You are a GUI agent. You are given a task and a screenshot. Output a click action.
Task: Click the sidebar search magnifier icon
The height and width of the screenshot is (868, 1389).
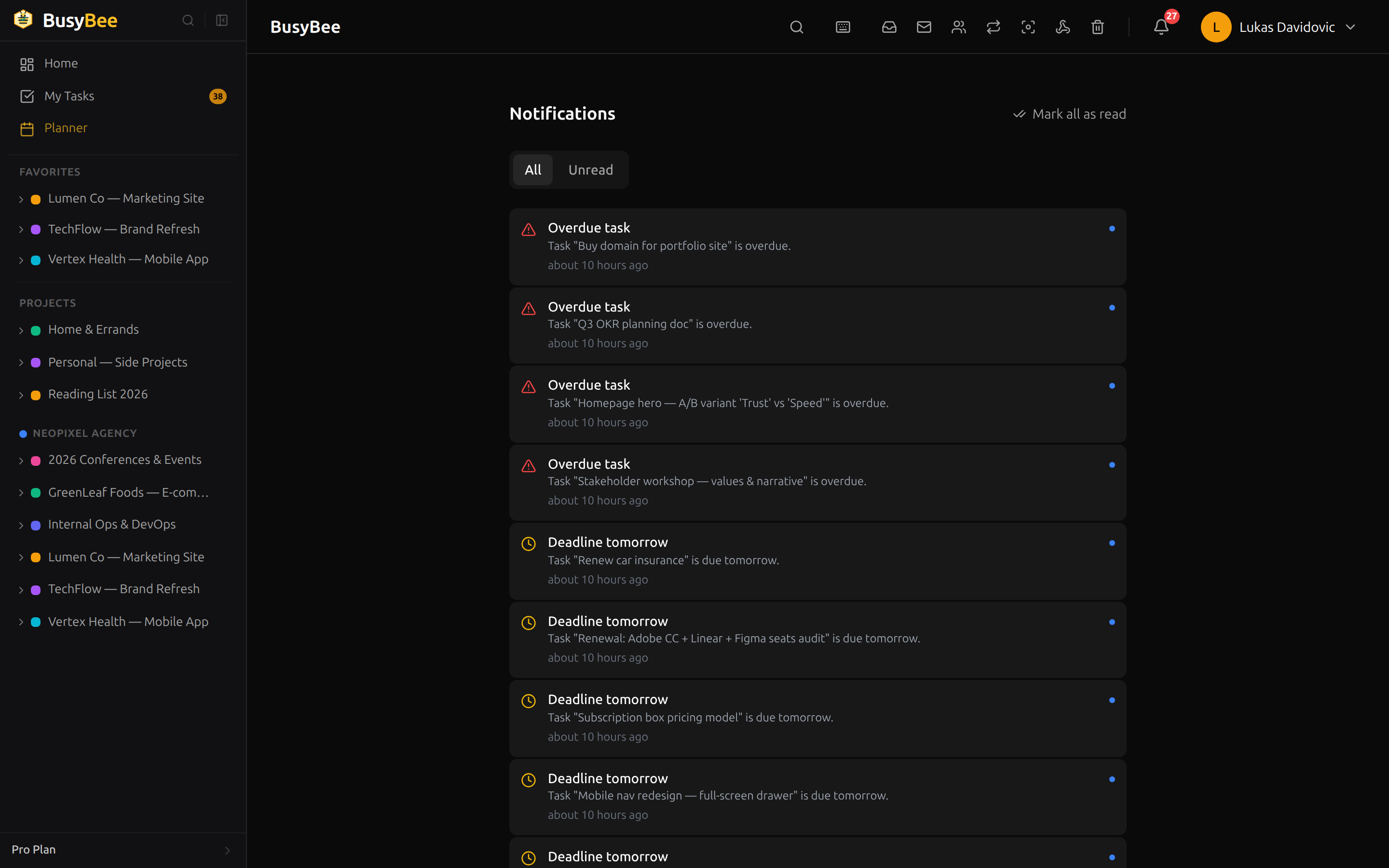pyautogui.click(x=188, y=21)
